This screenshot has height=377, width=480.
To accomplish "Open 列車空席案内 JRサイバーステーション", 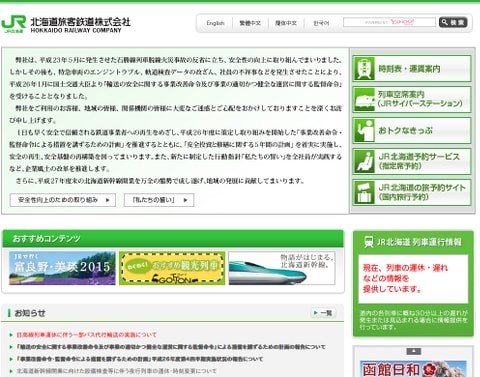I will [412, 99].
